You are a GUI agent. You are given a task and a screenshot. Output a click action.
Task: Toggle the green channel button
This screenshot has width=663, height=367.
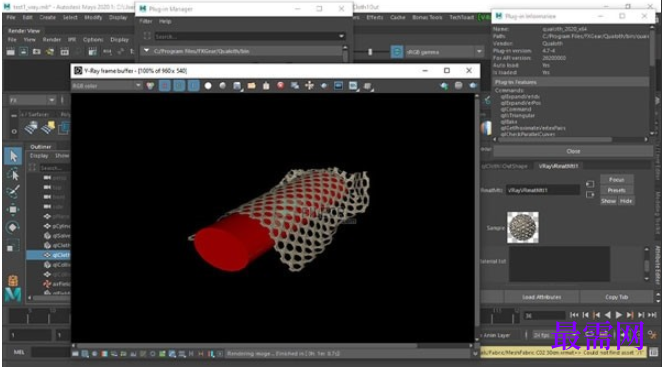coord(179,86)
